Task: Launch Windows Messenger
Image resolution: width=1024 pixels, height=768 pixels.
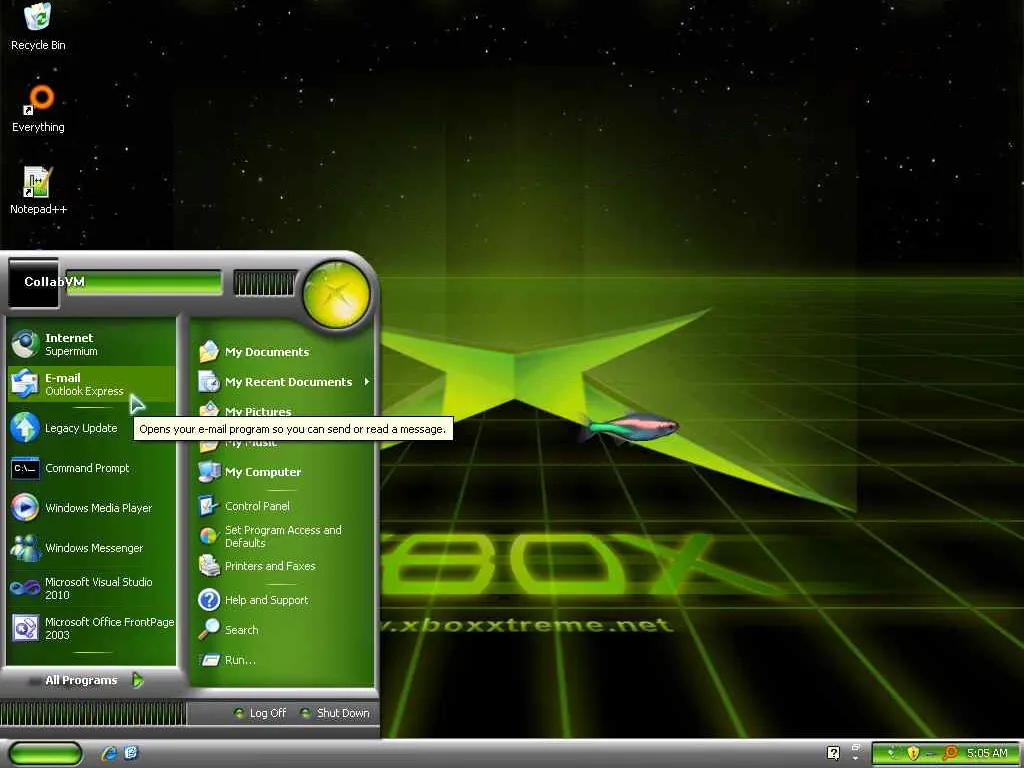Action: pyautogui.click(x=91, y=548)
